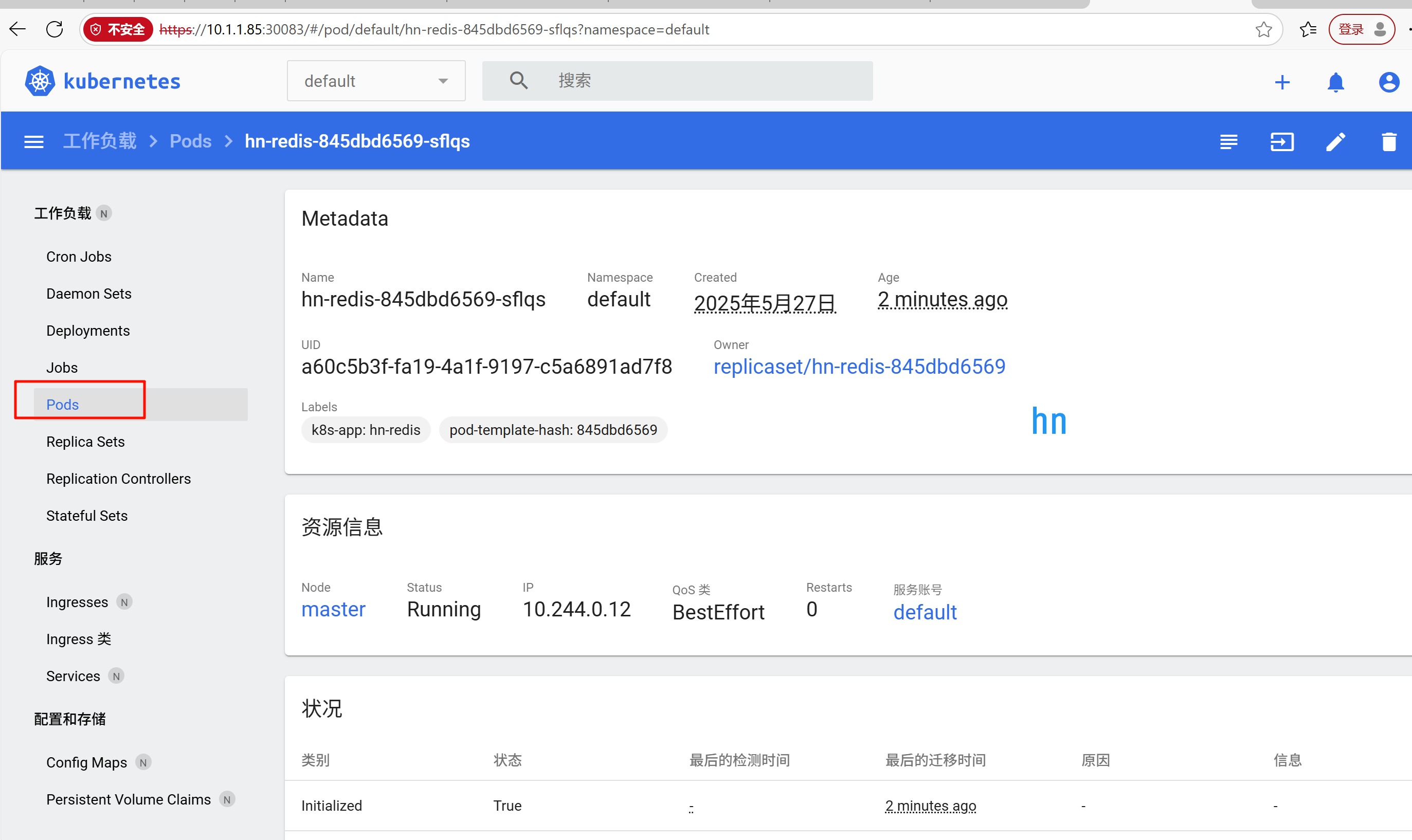This screenshot has height=840, width=1412.
Task: Open the master node link
Action: pos(333,609)
